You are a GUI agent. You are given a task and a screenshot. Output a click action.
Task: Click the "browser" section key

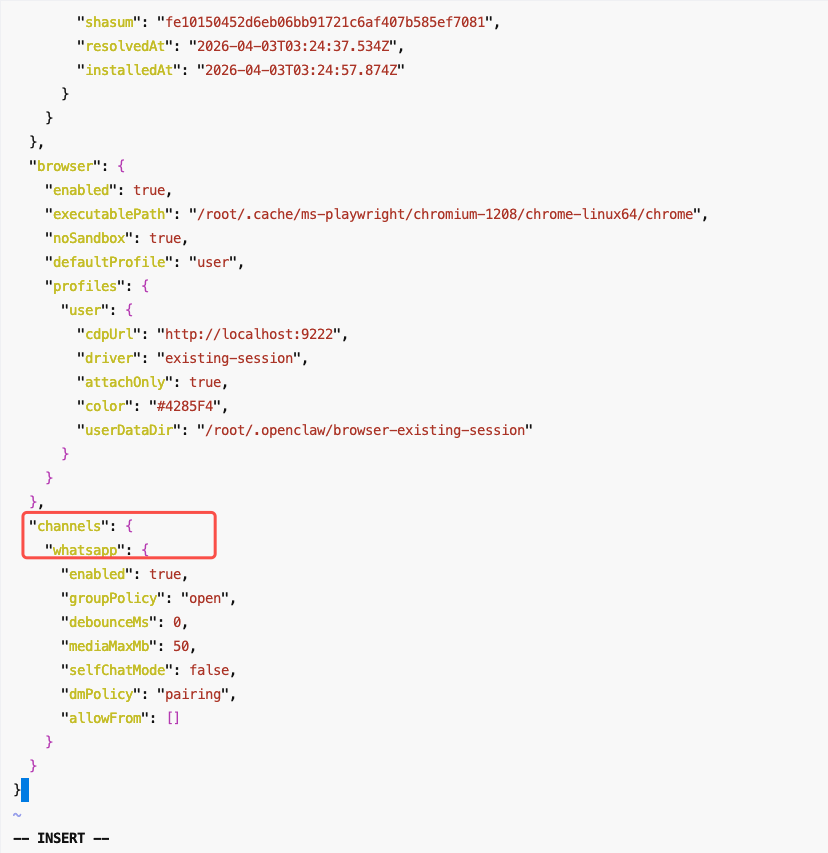66,166
